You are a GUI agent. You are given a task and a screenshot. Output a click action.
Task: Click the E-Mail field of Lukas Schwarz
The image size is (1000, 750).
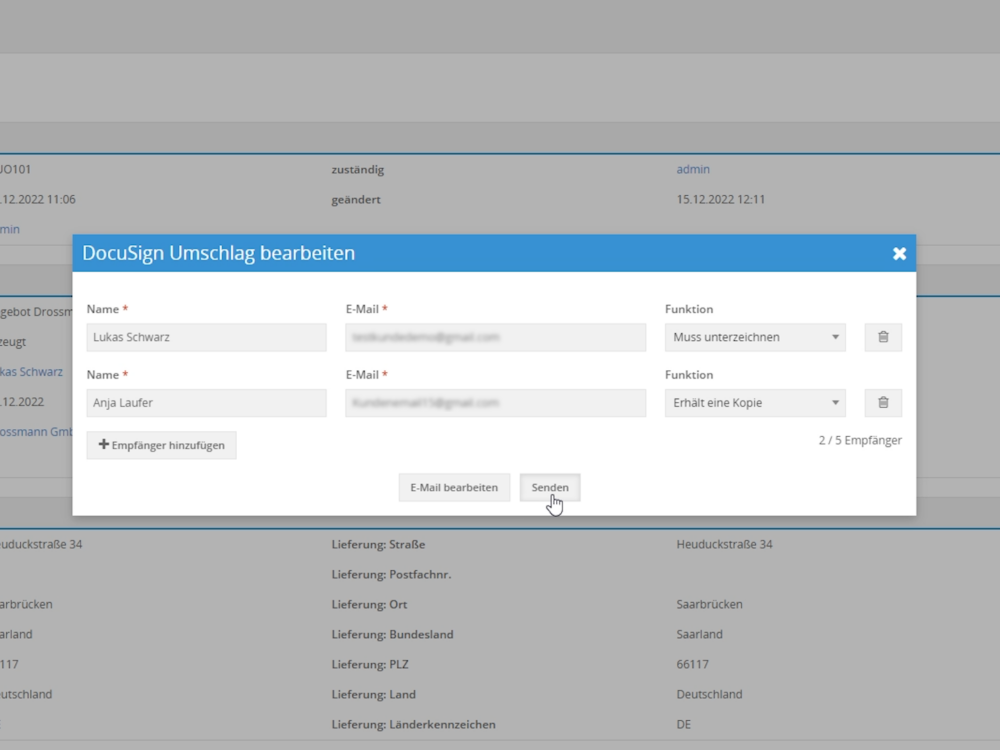pos(495,337)
